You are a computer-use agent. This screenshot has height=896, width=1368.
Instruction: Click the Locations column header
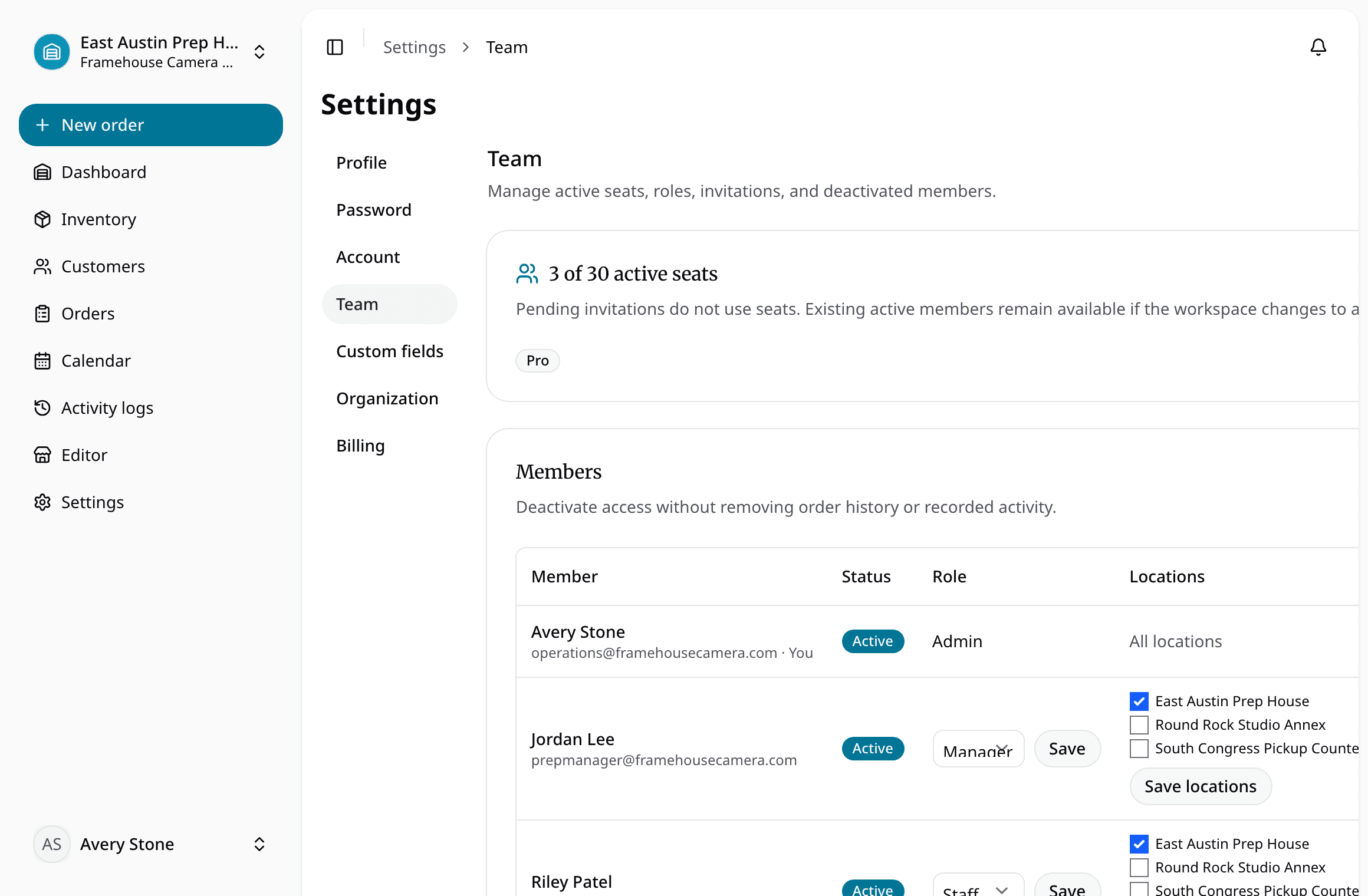pos(1167,577)
